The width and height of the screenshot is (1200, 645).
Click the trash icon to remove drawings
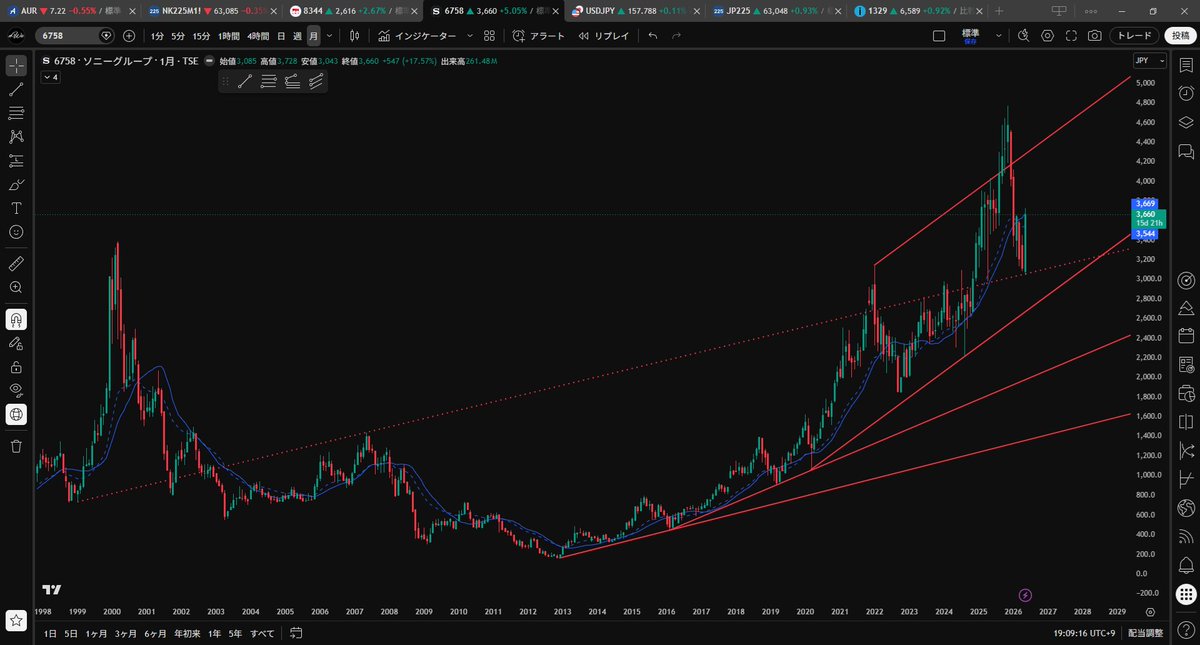(x=16, y=446)
